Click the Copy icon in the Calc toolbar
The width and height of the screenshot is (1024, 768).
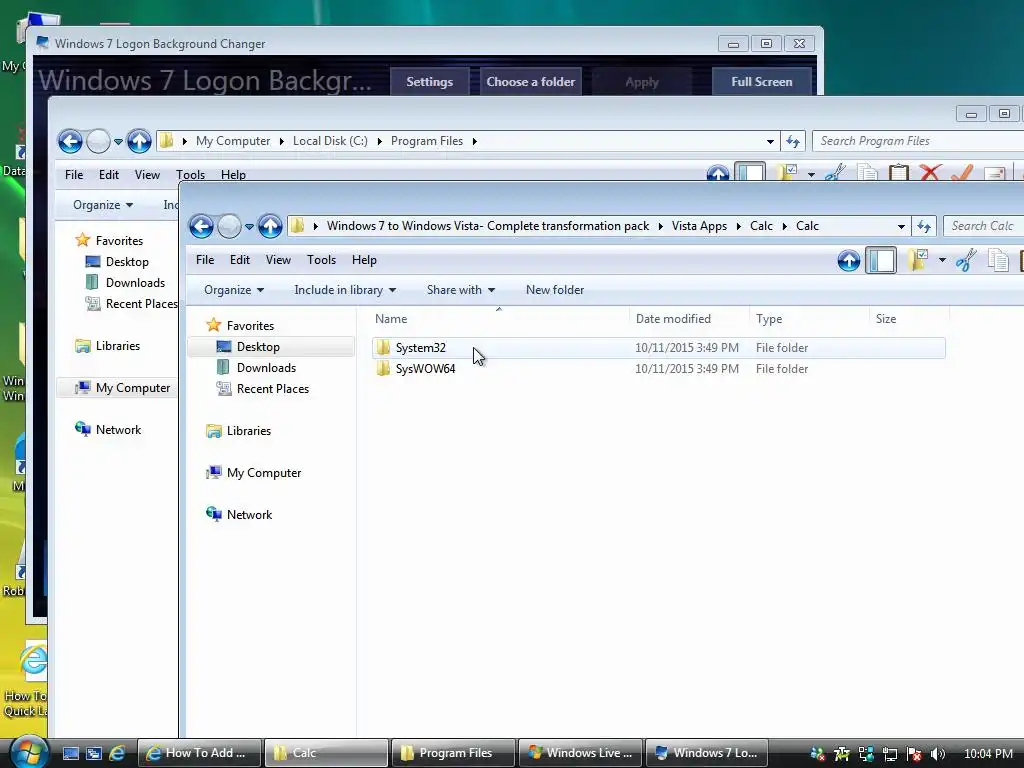pyautogui.click(x=998, y=261)
